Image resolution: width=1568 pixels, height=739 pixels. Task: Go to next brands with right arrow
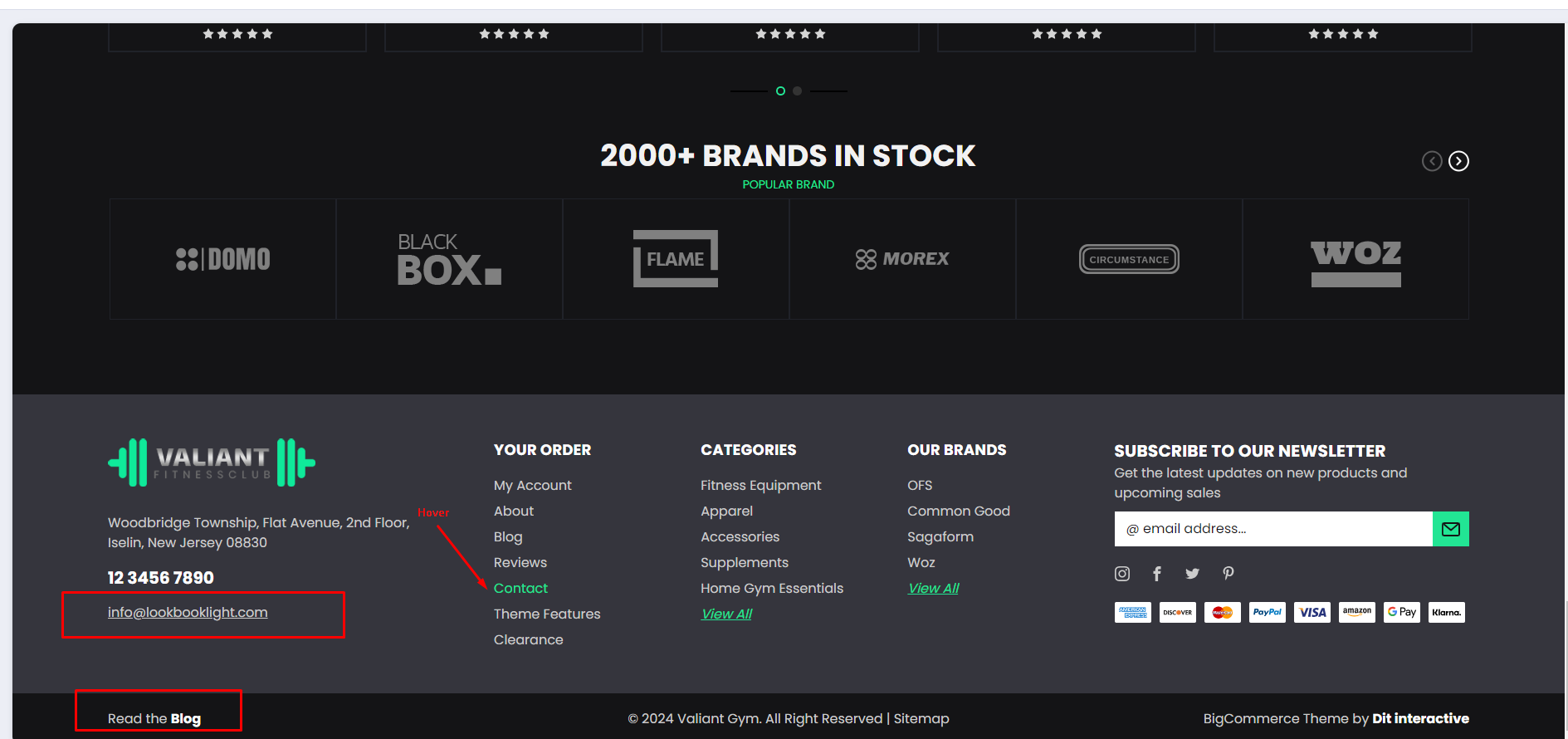click(1458, 161)
